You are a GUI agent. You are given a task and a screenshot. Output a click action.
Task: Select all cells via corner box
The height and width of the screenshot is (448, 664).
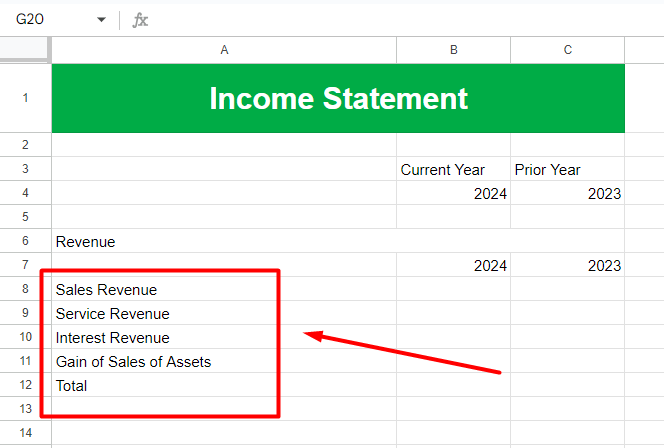[25, 50]
